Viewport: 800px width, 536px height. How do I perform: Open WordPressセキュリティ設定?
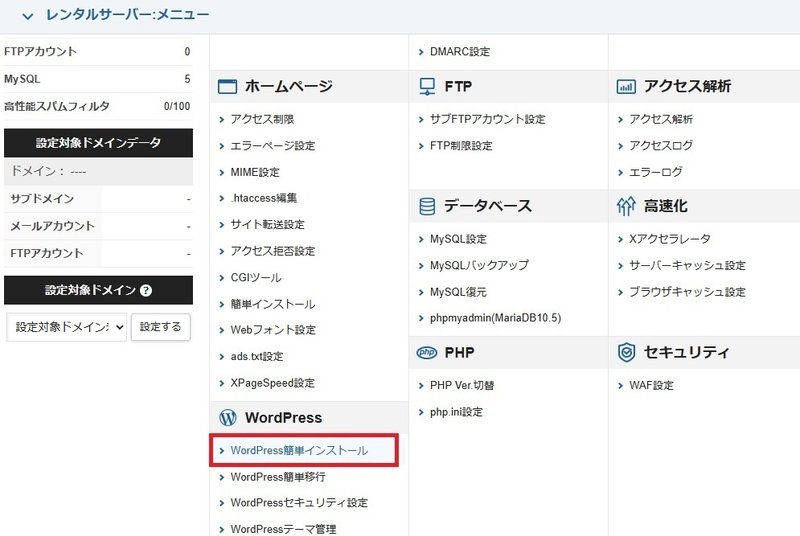(299, 503)
